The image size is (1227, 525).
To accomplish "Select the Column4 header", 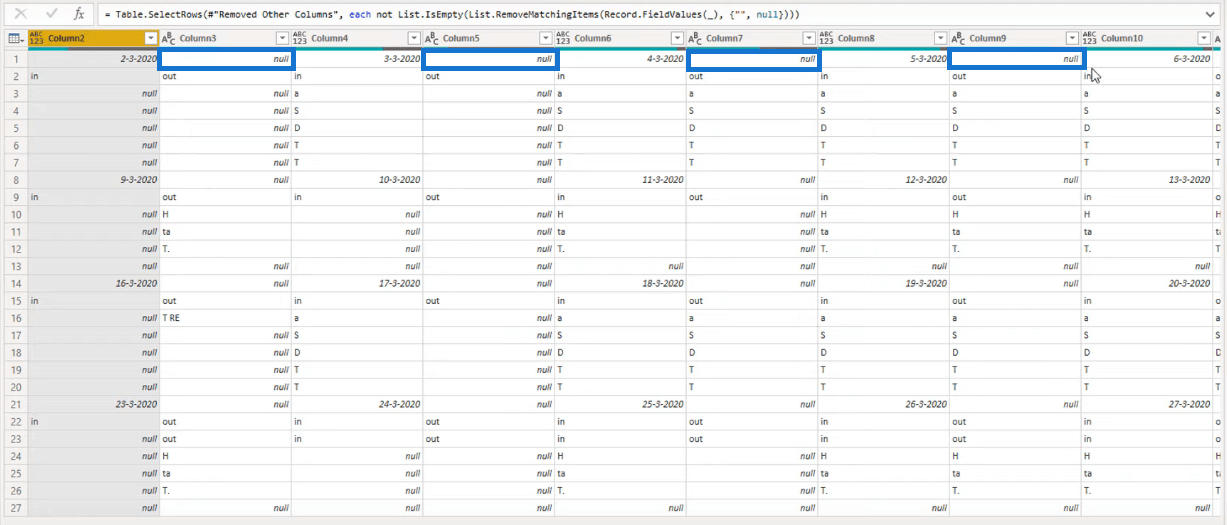I will click(357, 38).
